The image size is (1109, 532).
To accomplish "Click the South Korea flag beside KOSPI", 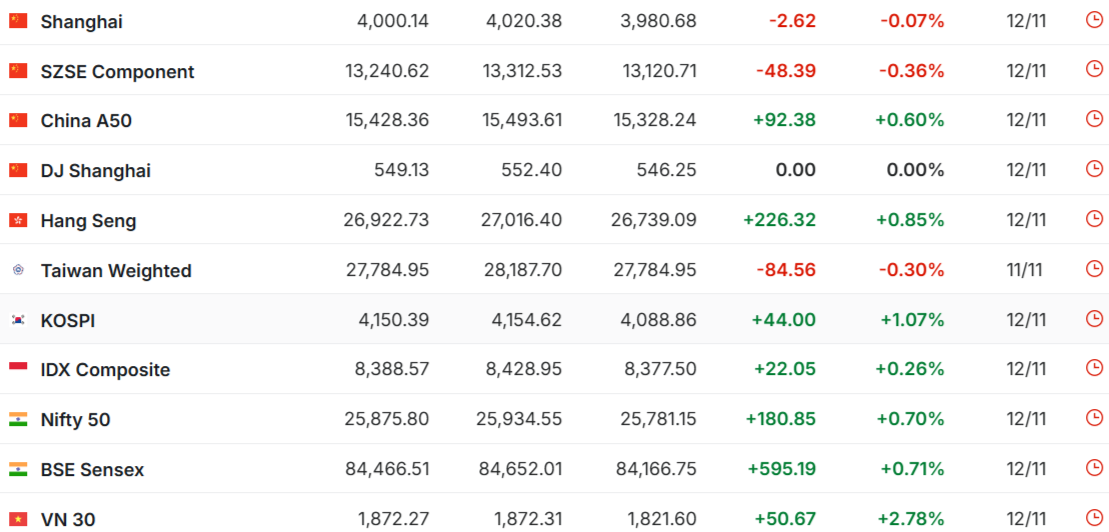I will (18, 320).
